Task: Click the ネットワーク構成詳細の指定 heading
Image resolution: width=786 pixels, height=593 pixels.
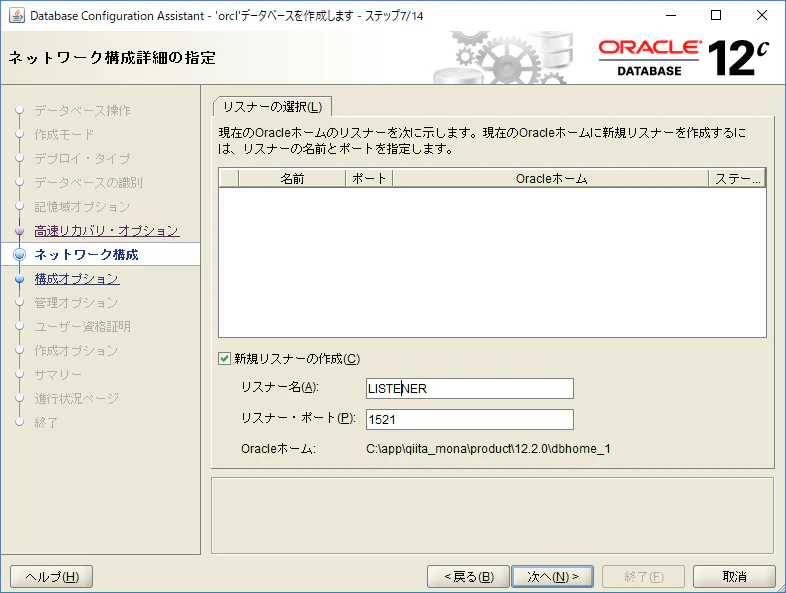Action: 112,58
